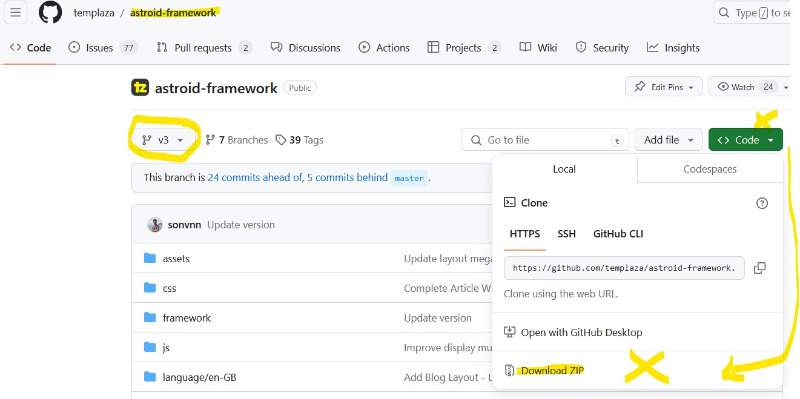800x399 pixels.
Task: Open the Actions tab
Action: 384,48
